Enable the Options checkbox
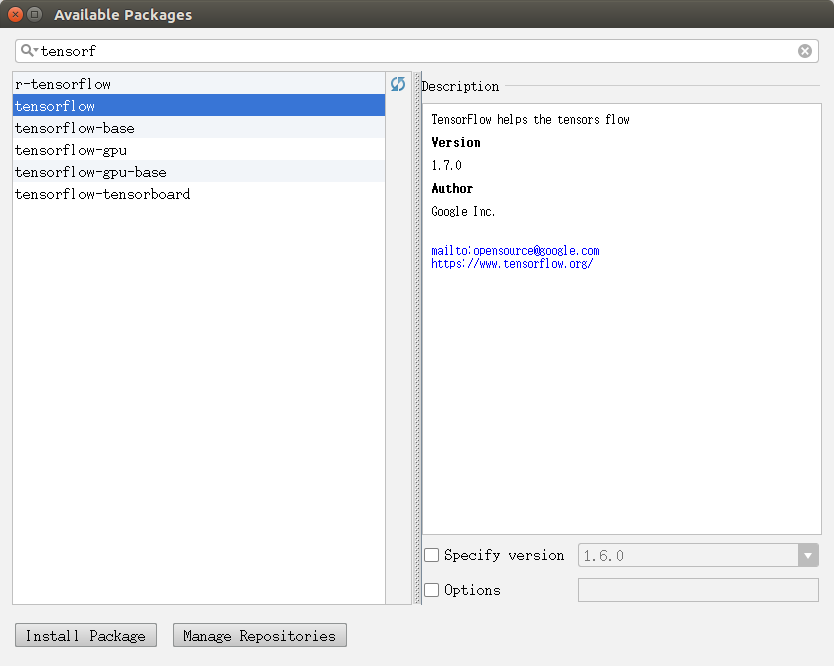Viewport: 834px width, 666px height. point(431,590)
